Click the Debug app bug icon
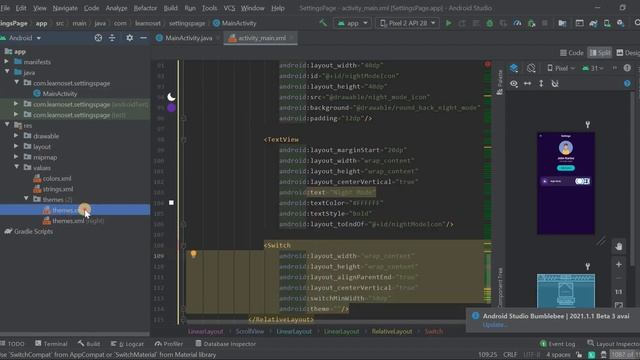The image size is (640, 360). pos(489,23)
